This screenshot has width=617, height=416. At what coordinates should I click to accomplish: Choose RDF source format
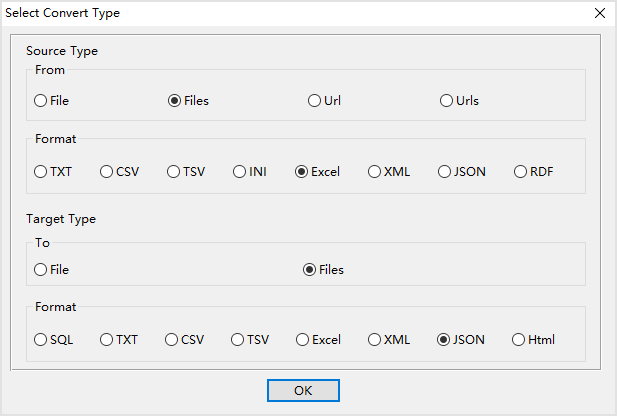click(x=521, y=172)
